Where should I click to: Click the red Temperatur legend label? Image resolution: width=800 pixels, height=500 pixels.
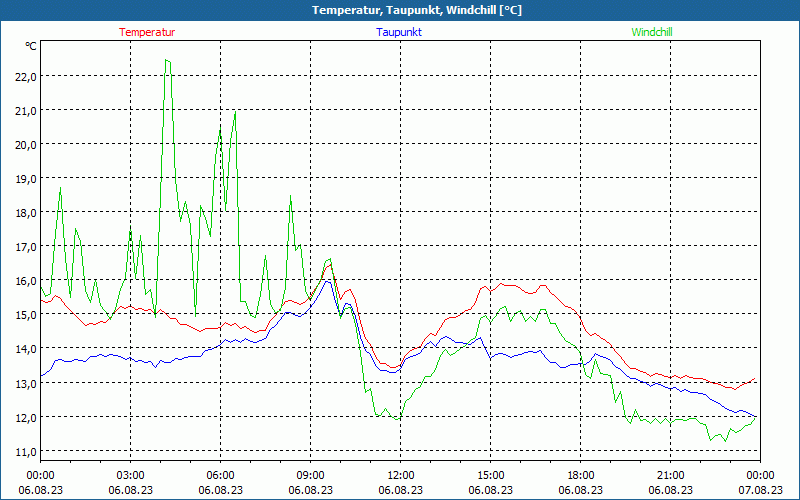(147, 32)
